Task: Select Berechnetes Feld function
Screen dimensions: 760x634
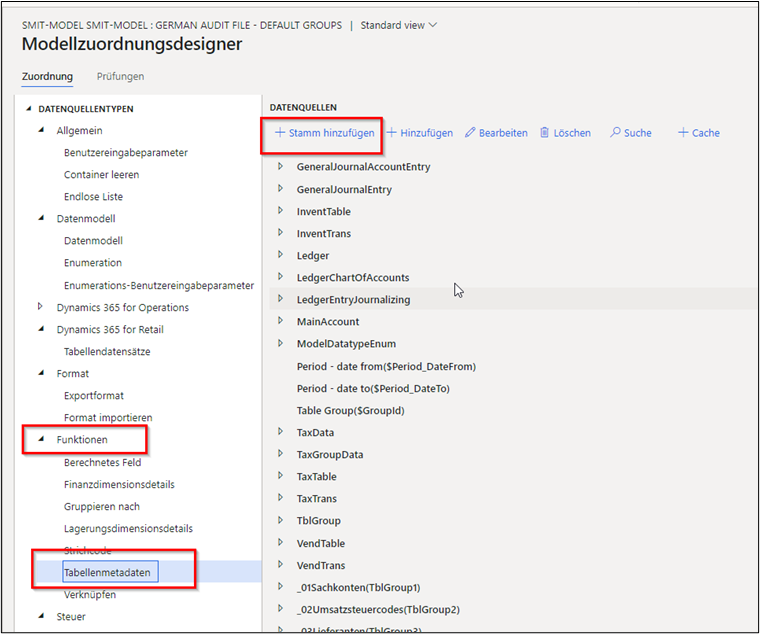Action: 102,462
